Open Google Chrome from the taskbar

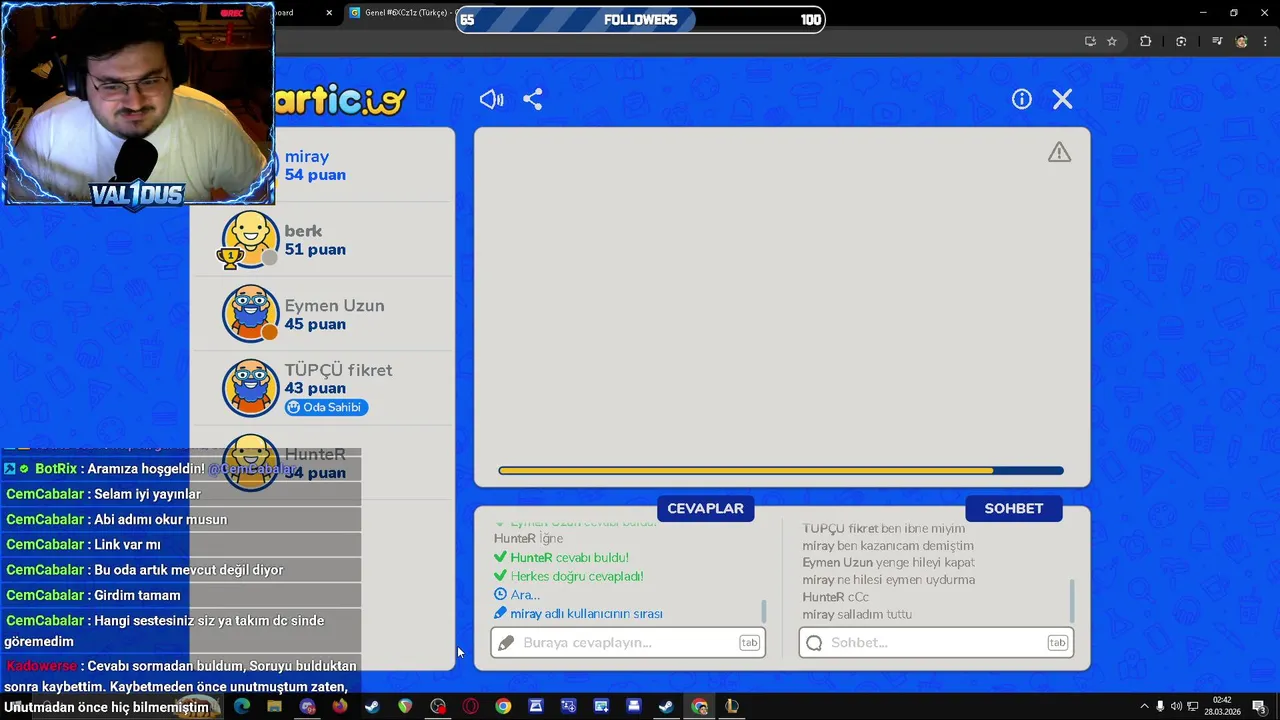click(503, 706)
